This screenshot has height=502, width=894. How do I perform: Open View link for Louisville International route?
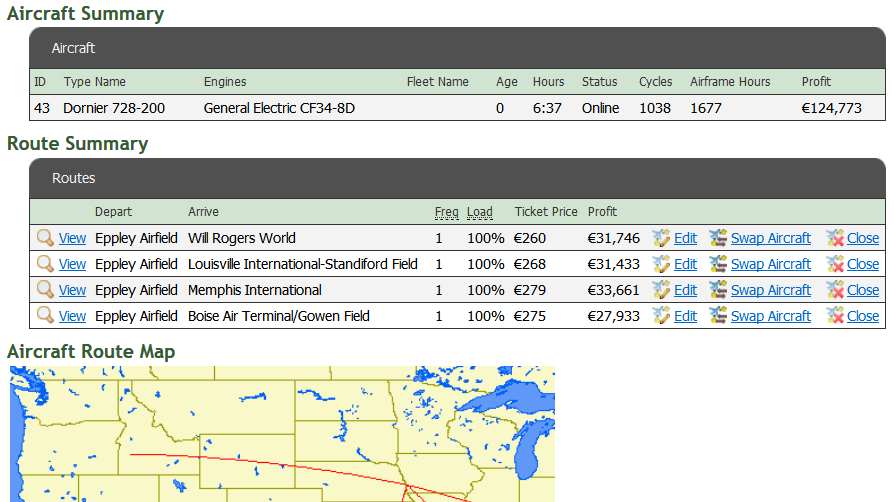tap(72, 264)
